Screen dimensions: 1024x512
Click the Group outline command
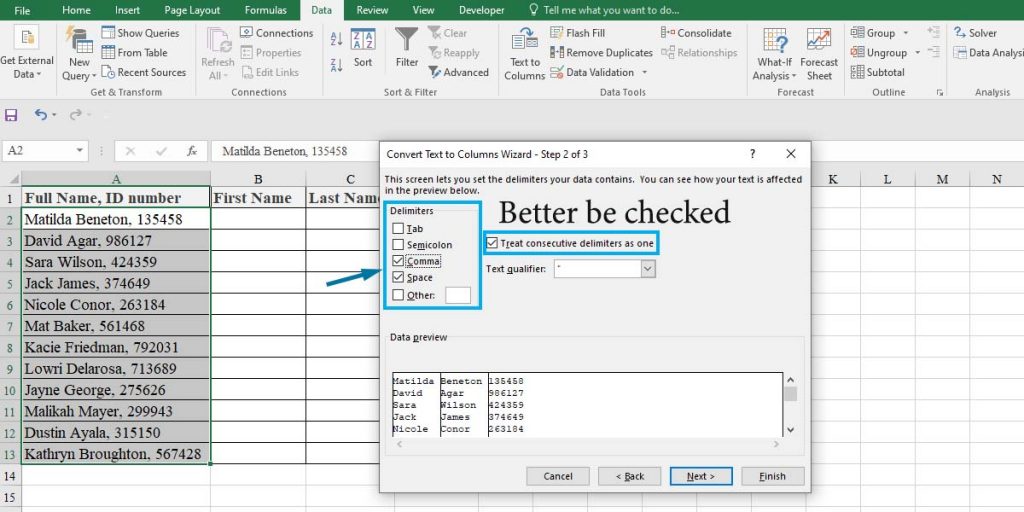pos(872,33)
